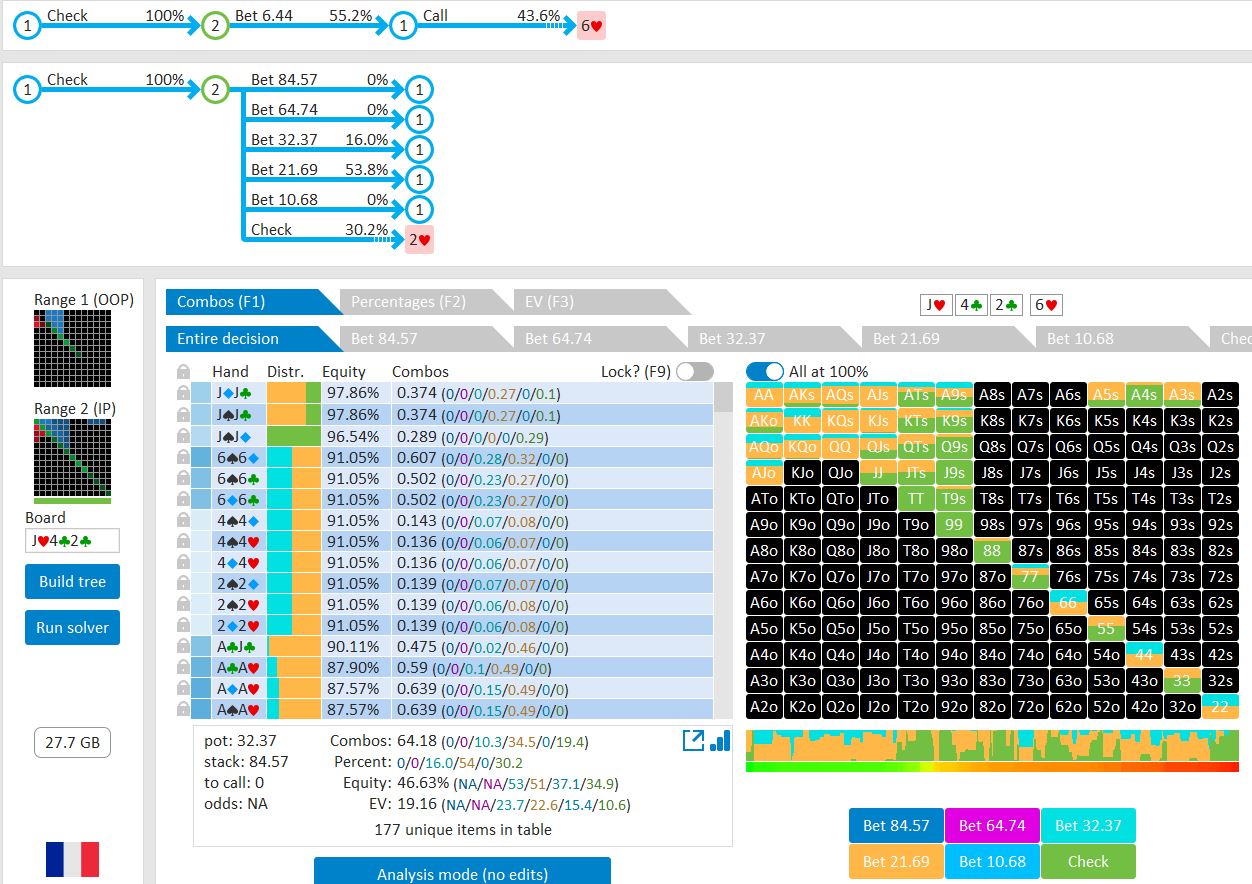Click the magenta Bet 64.74 legend swatch
Image resolution: width=1252 pixels, height=884 pixels.
click(x=992, y=825)
